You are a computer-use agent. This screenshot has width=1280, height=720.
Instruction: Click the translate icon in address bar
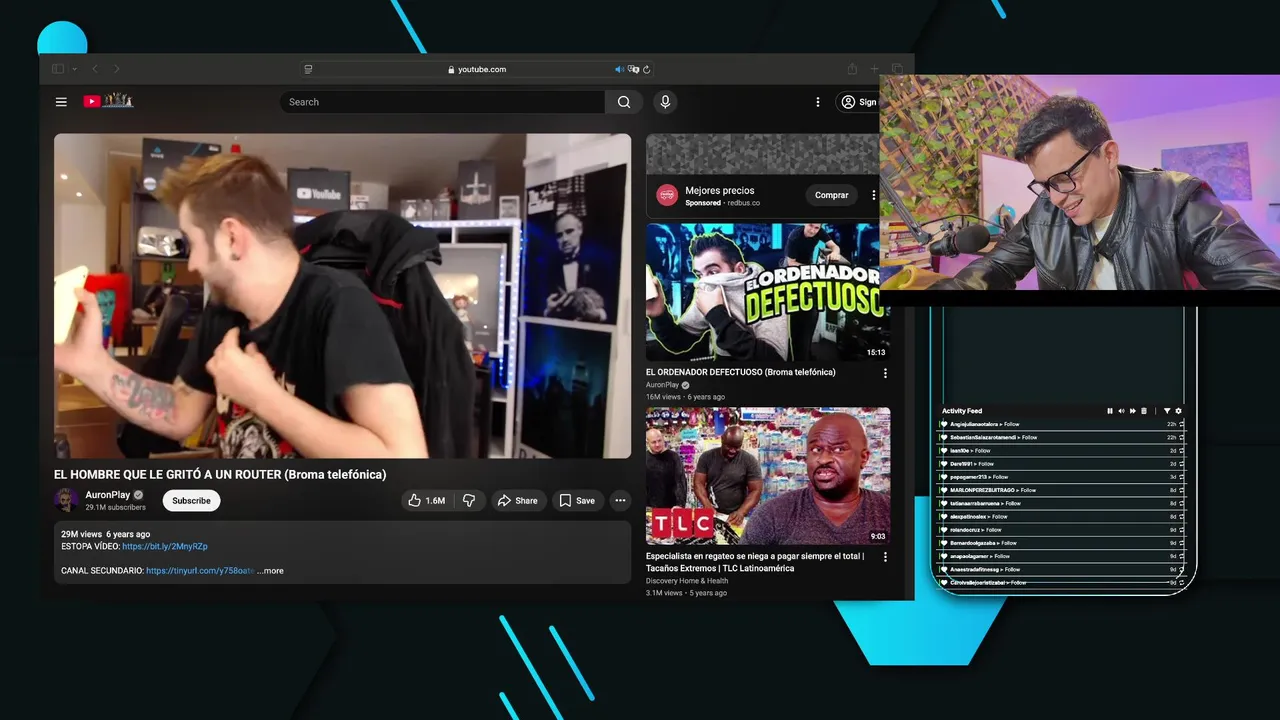[x=634, y=69]
